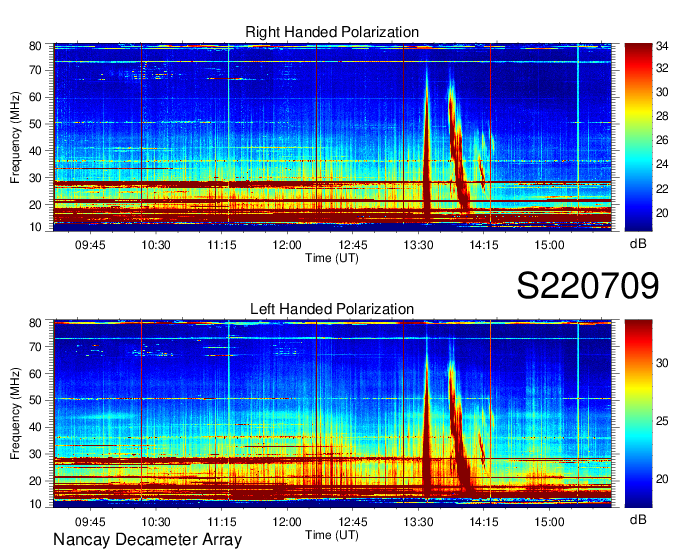Click Frequency (MHz) axis label of Left Handed plot
Viewport: 680px width, 552px height.
click(x=15, y=414)
